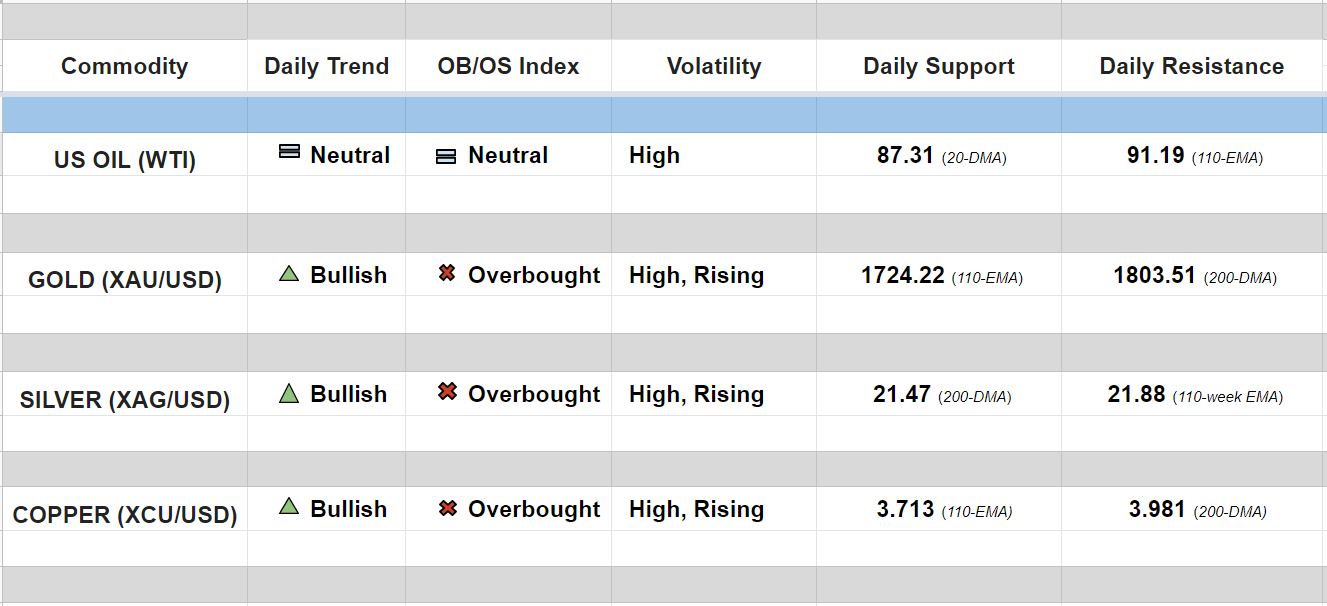Select the OB/OS Index header cell
The height and width of the screenshot is (606, 1327).
click(508, 67)
